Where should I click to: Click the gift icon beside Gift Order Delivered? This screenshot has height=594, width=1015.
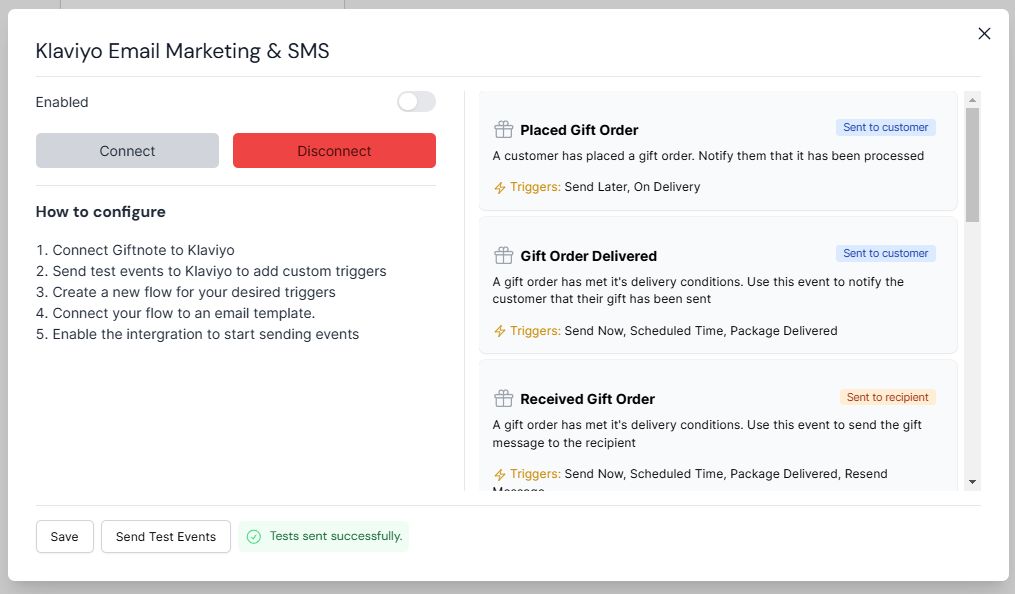(504, 256)
